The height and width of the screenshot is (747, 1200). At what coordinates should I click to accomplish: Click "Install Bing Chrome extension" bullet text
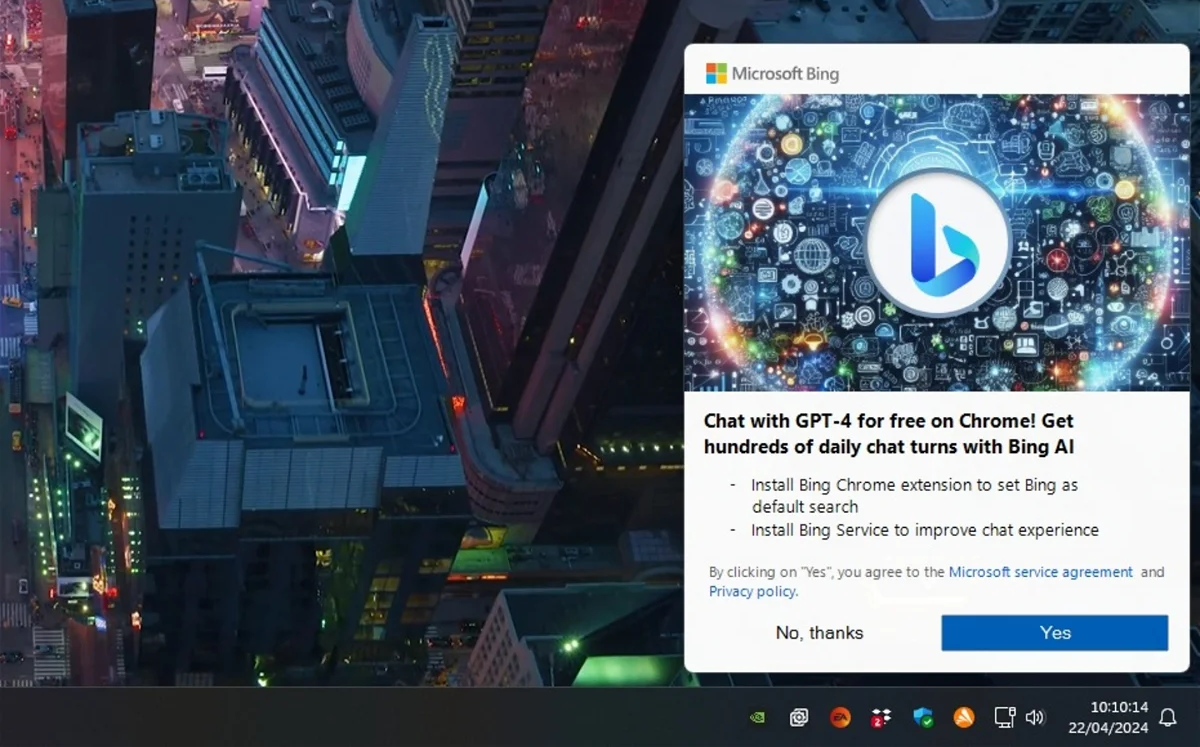pos(914,495)
